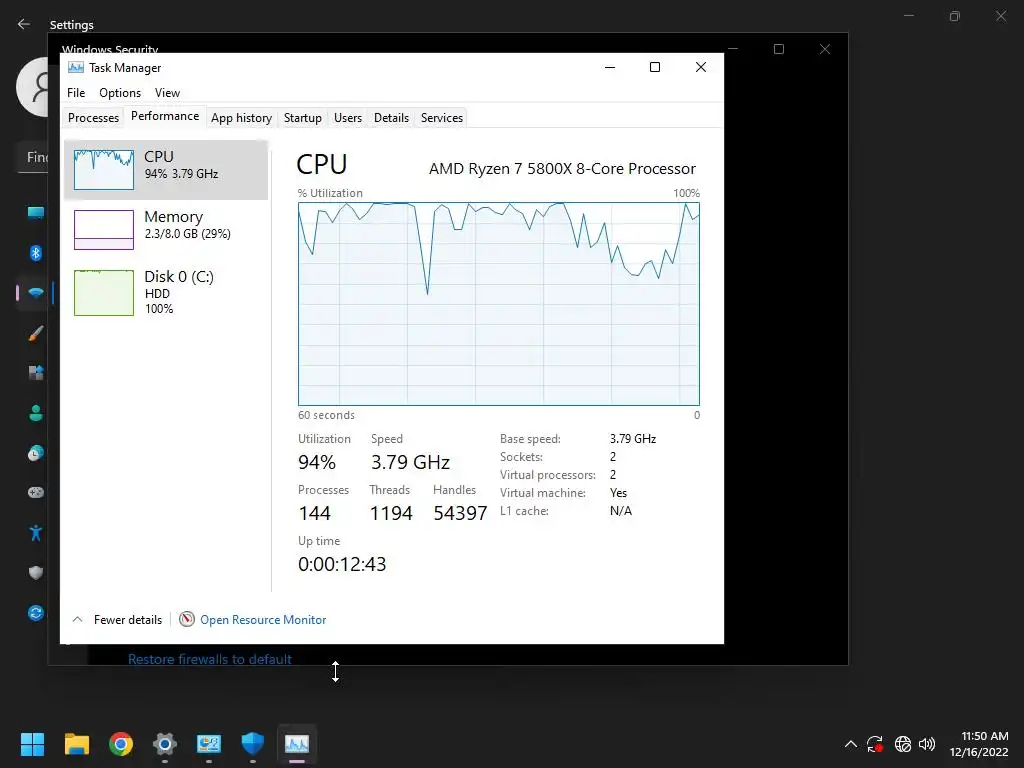Click the 54397 handles value

pyautogui.click(x=460, y=513)
